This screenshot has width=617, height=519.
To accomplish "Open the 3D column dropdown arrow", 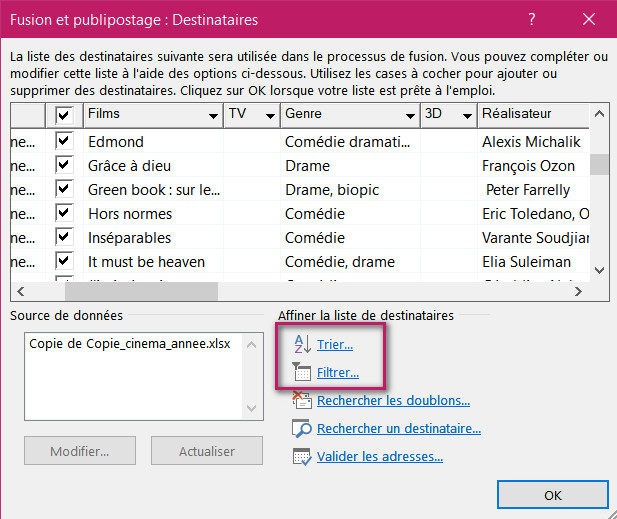I will pos(466,116).
